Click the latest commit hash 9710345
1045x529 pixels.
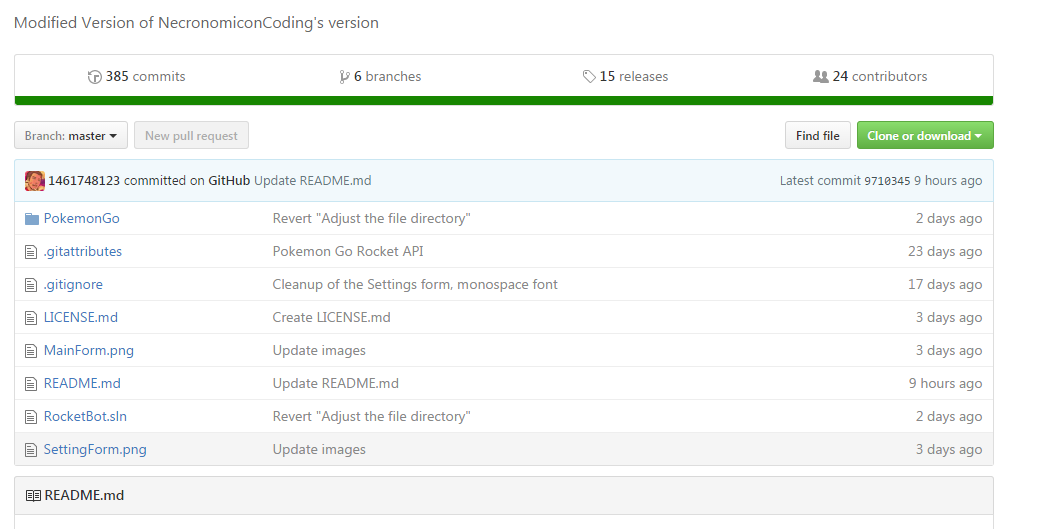887,181
